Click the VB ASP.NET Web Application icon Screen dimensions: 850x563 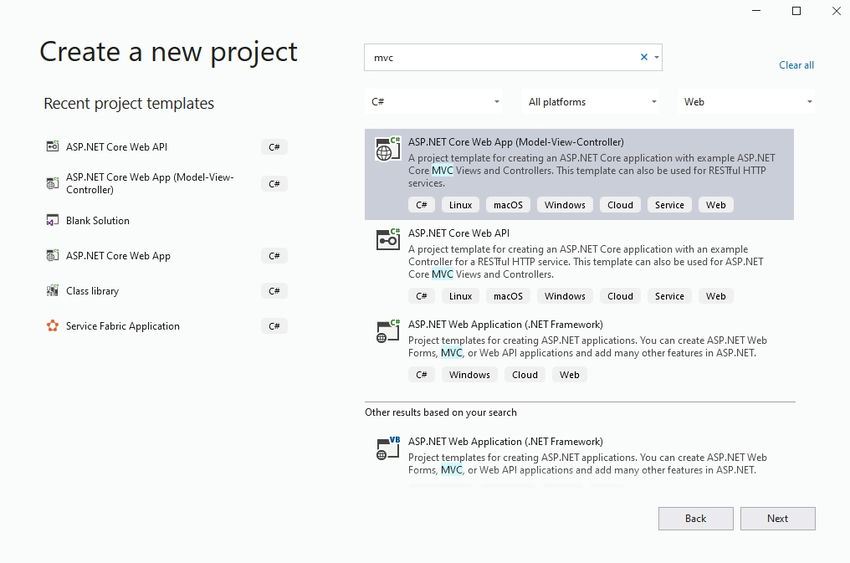(388, 448)
